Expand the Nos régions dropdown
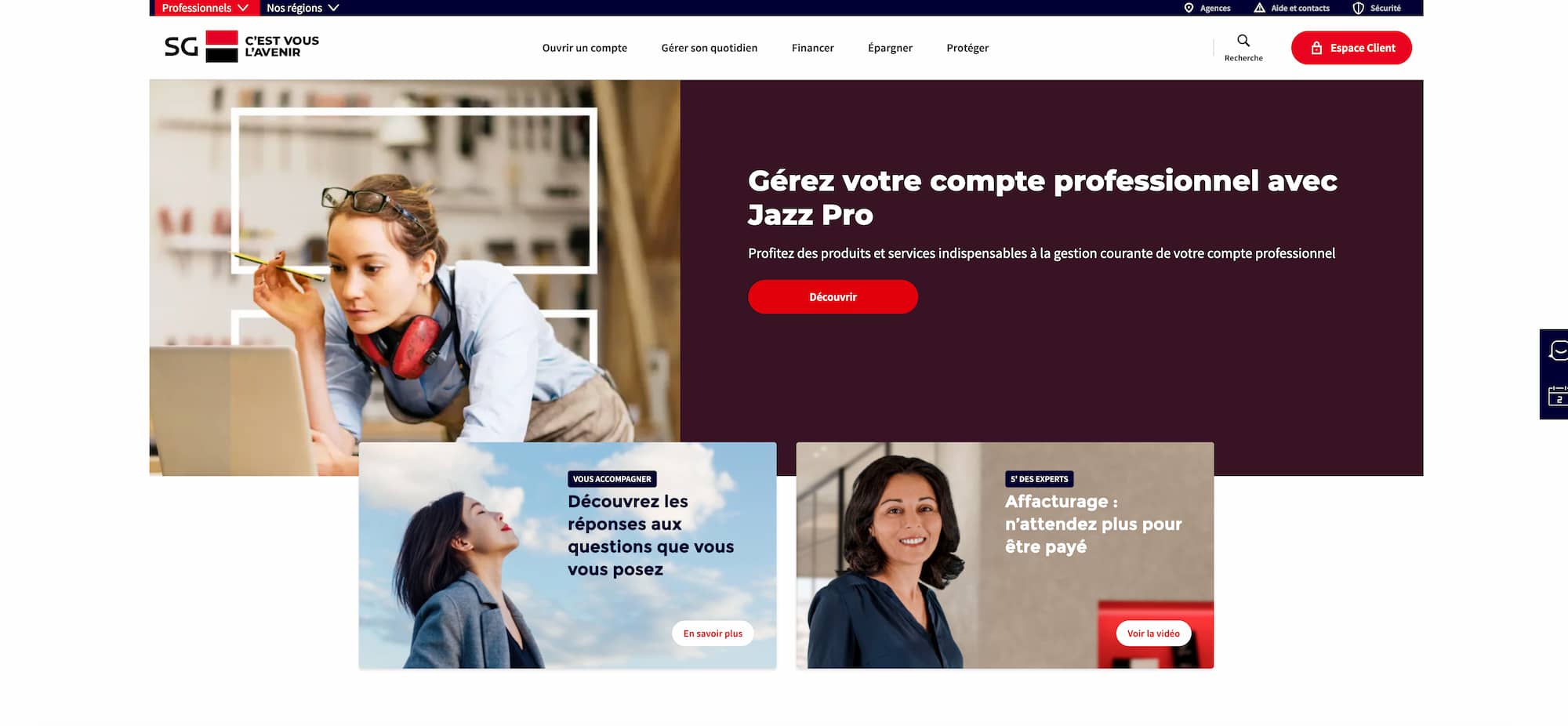1568x726 pixels. click(303, 8)
